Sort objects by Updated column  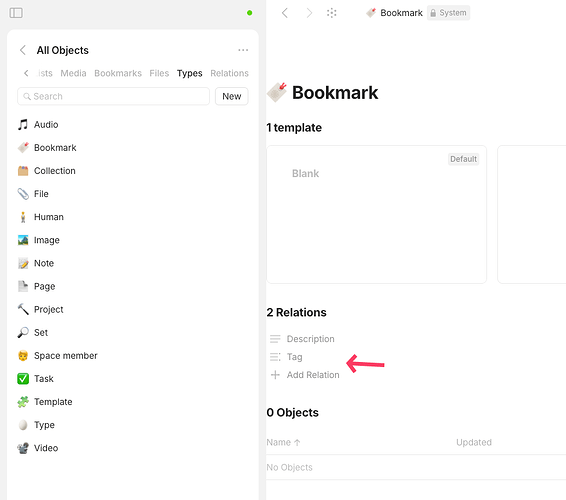[x=474, y=442]
